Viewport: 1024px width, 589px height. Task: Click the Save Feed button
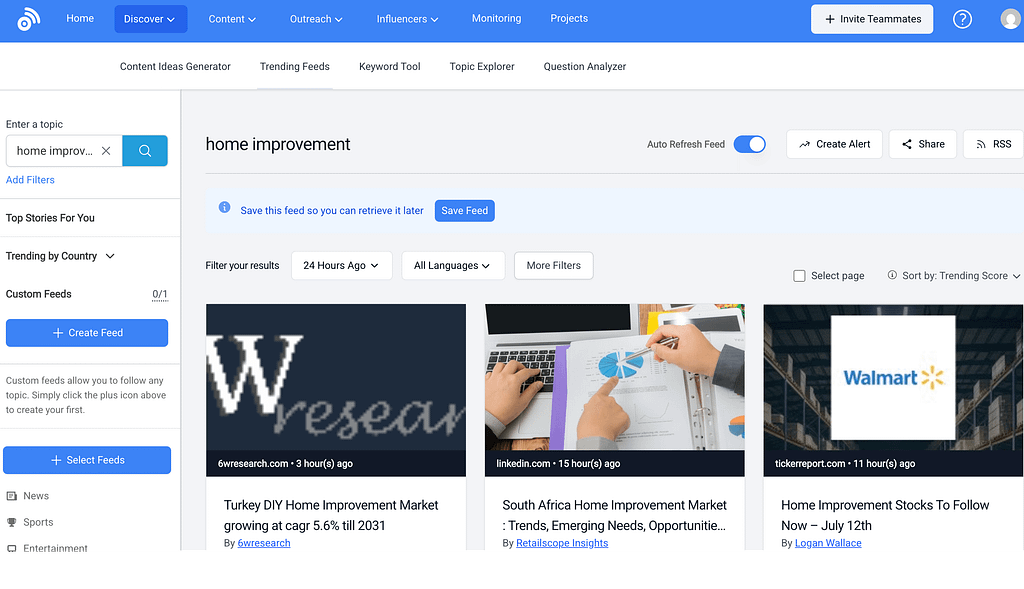click(x=464, y=211)
